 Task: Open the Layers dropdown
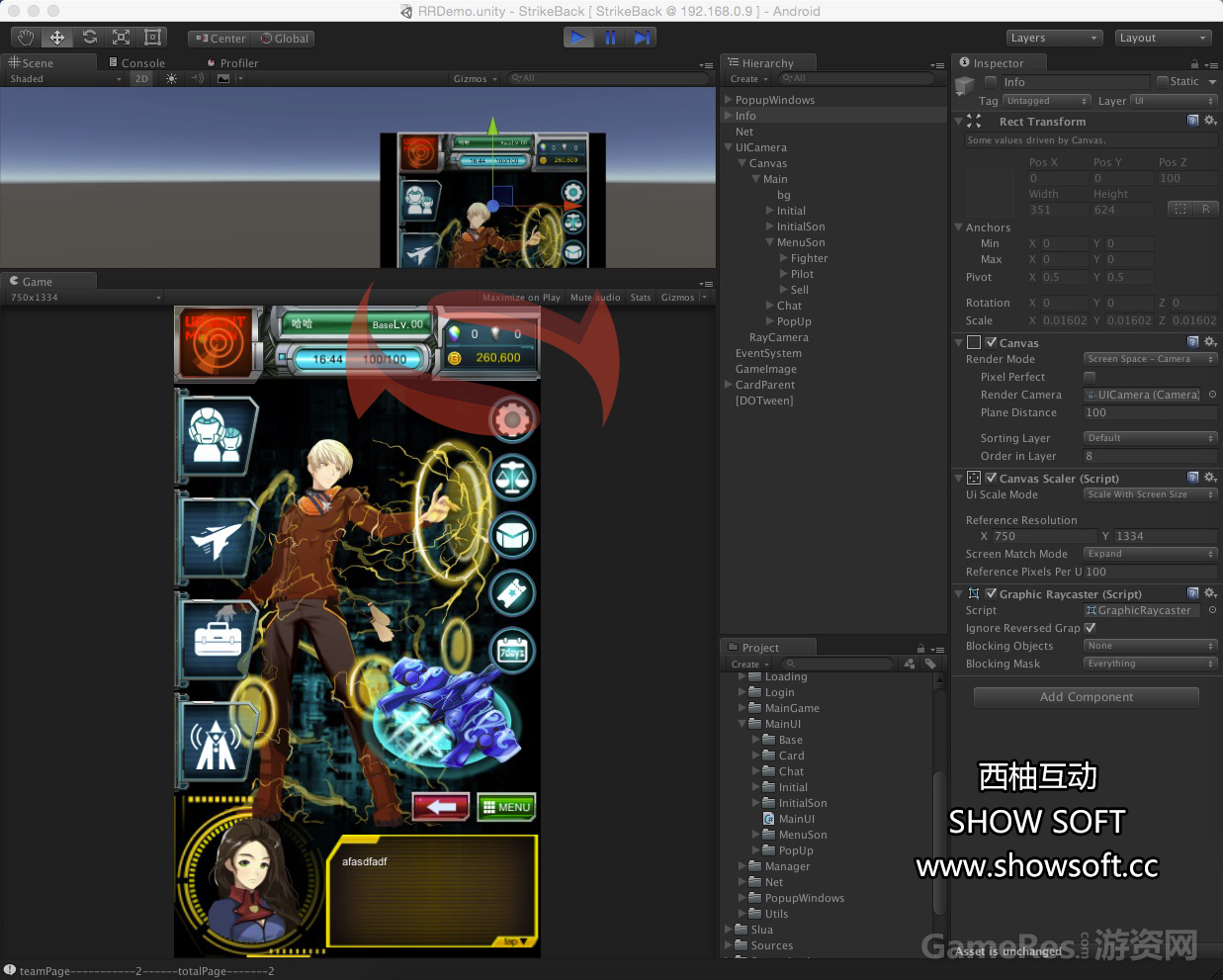[1054, 38]
